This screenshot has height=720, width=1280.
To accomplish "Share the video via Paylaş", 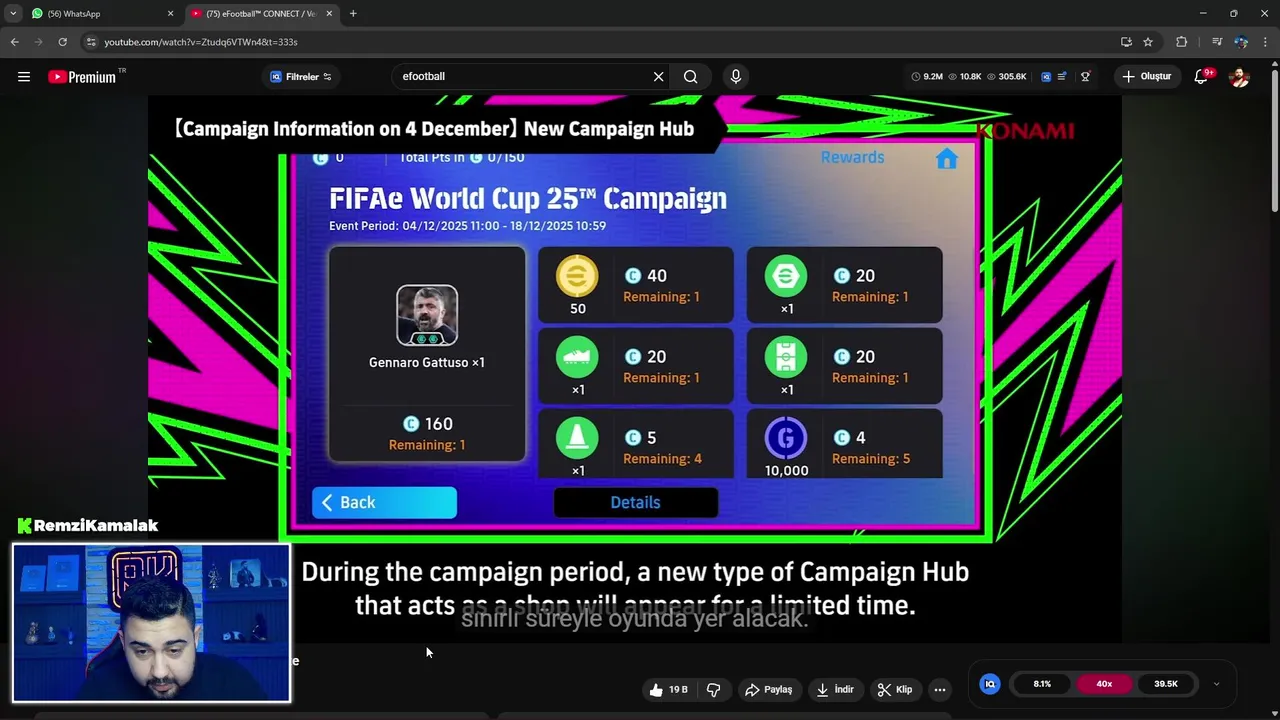I will pyautogui.click(x=769, y=689).
